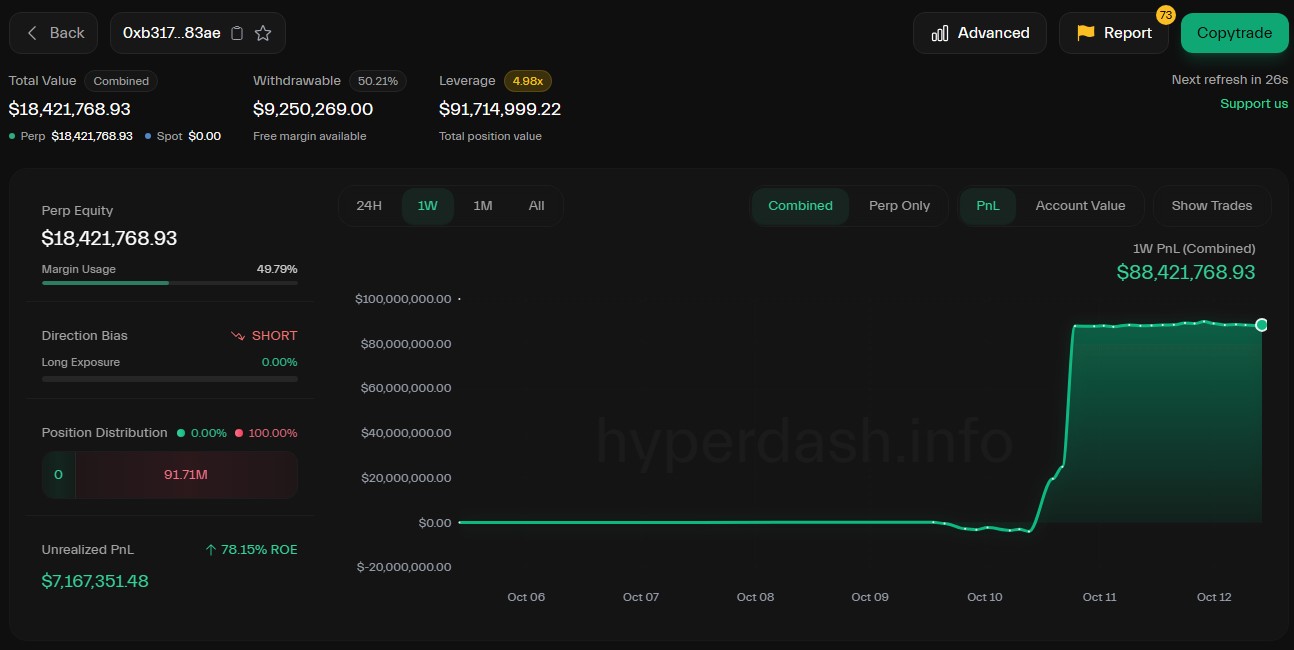Viewport: 1294px width, 650px height.
Task: Open the Support us link
Action: 1253,104
